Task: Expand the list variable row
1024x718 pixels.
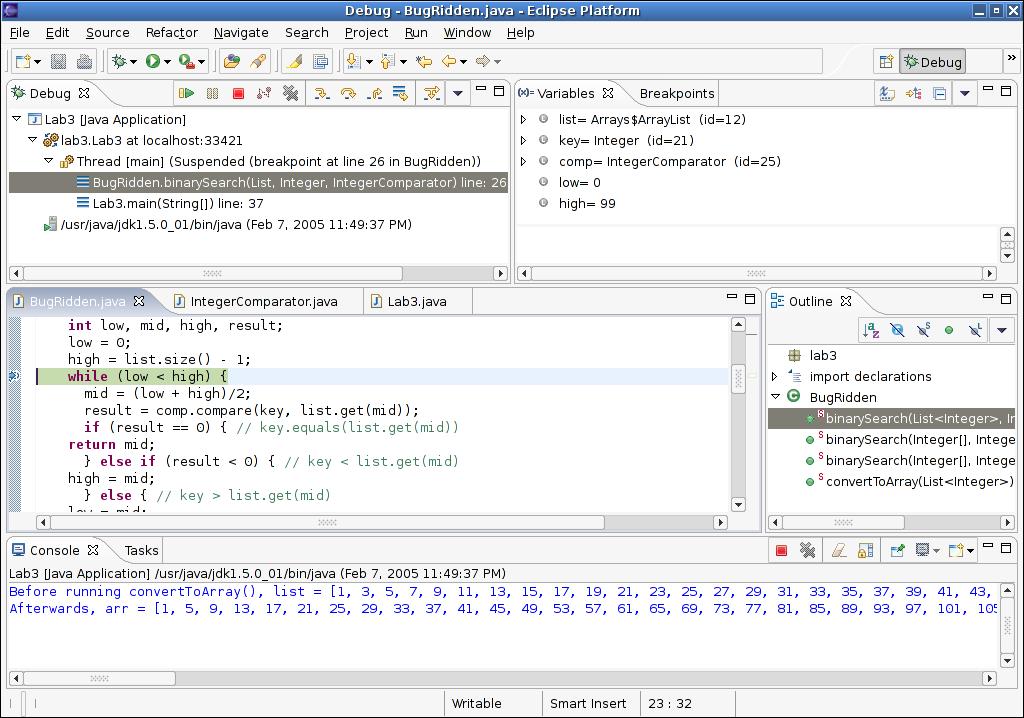Action: pos(523,120)
